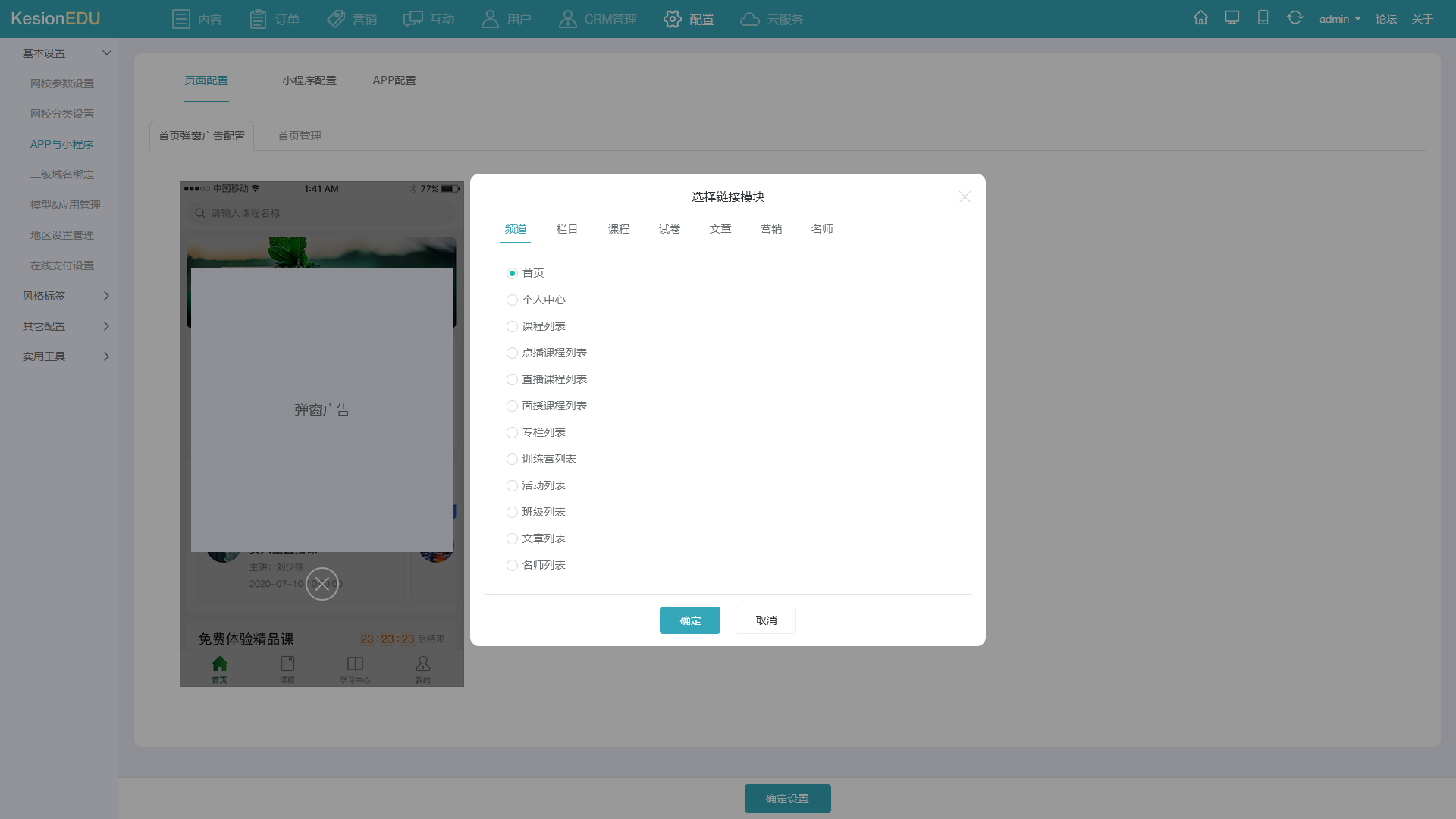Click the 取消 button in the dialog
1456x819 pixels.
coord(765,620)
